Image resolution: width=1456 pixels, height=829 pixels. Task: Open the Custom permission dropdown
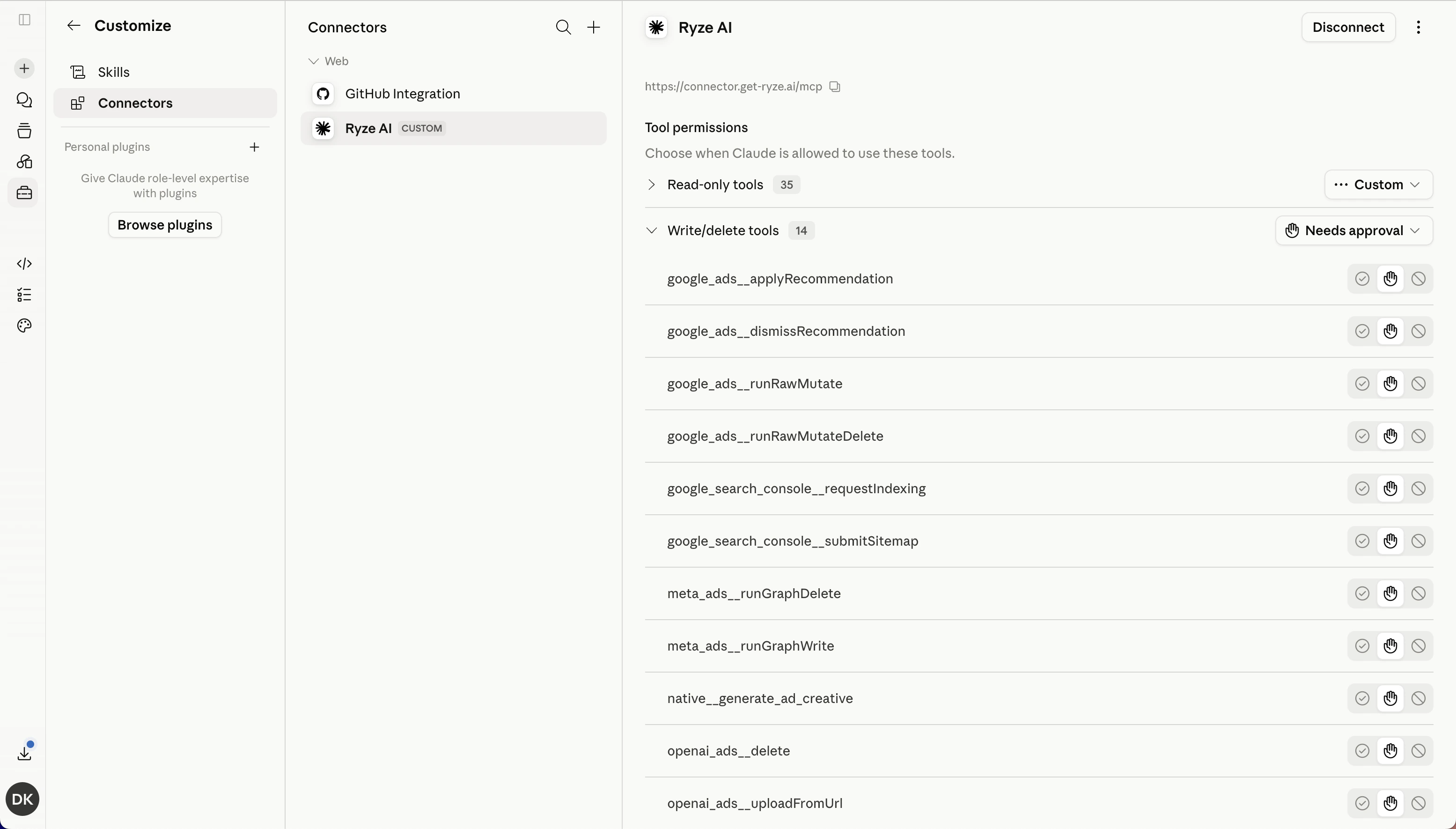tap(1379, 185)
